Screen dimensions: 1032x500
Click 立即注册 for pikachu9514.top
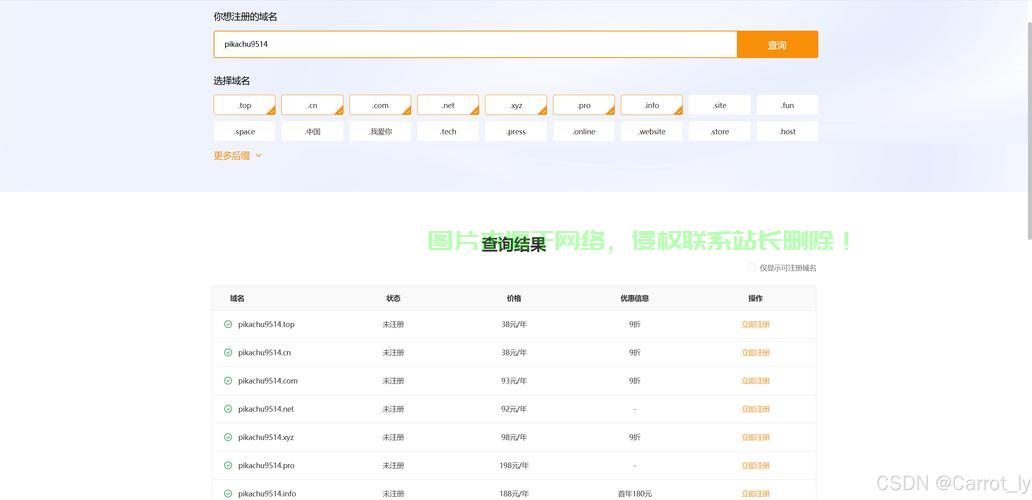click(x=755, y=324)
